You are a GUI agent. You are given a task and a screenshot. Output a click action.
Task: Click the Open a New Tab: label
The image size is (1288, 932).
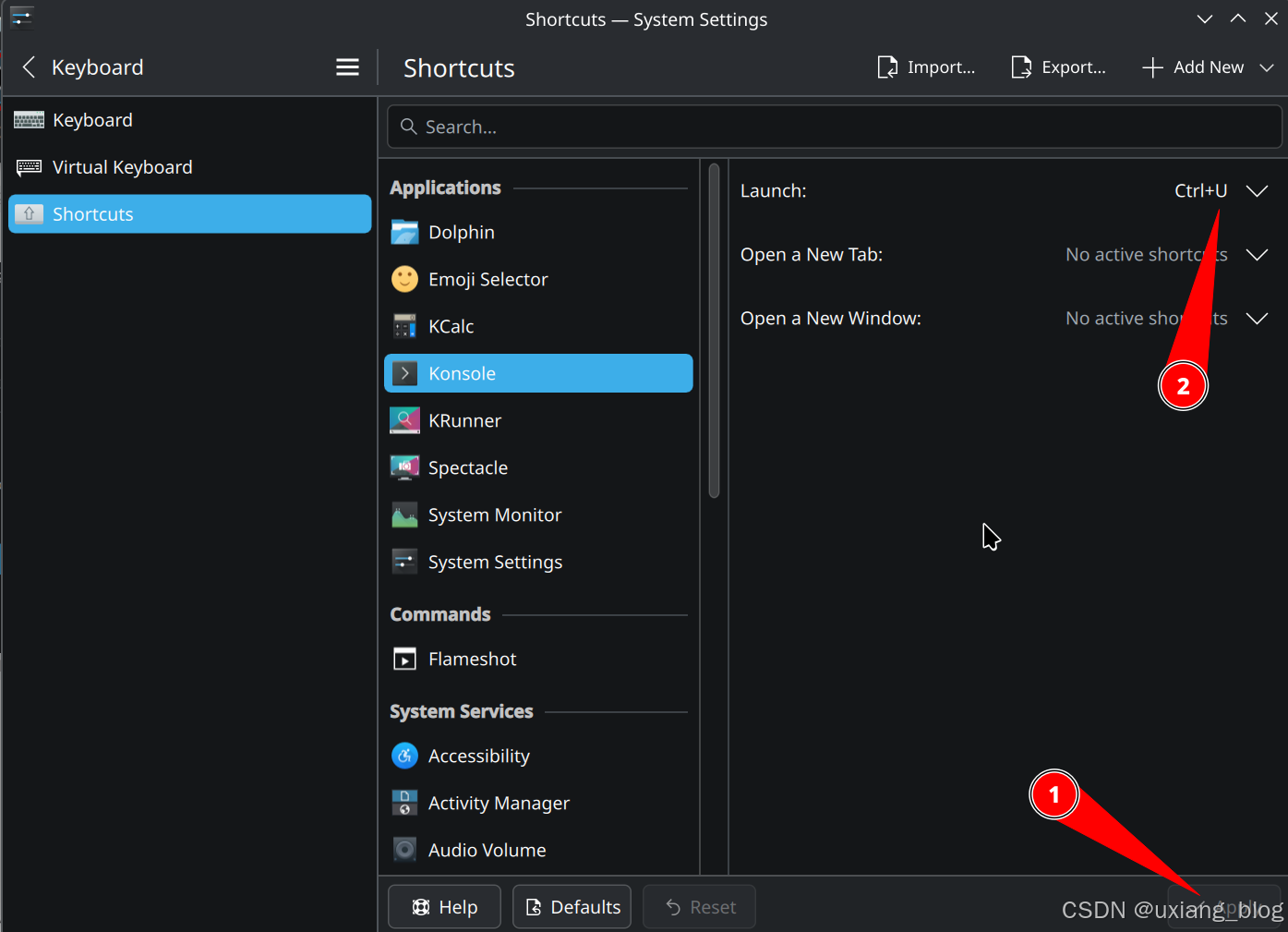(812, 255)
